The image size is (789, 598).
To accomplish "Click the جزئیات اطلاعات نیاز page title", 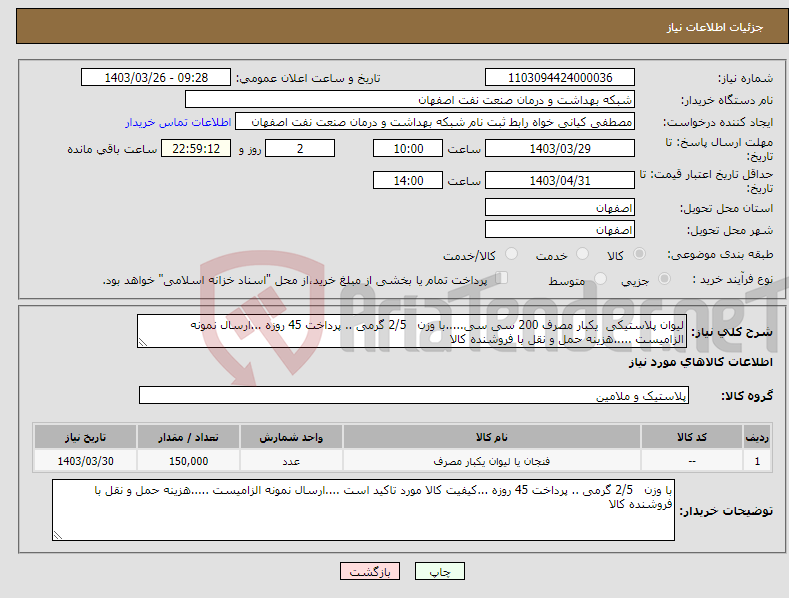I will (x=715, y=27).
